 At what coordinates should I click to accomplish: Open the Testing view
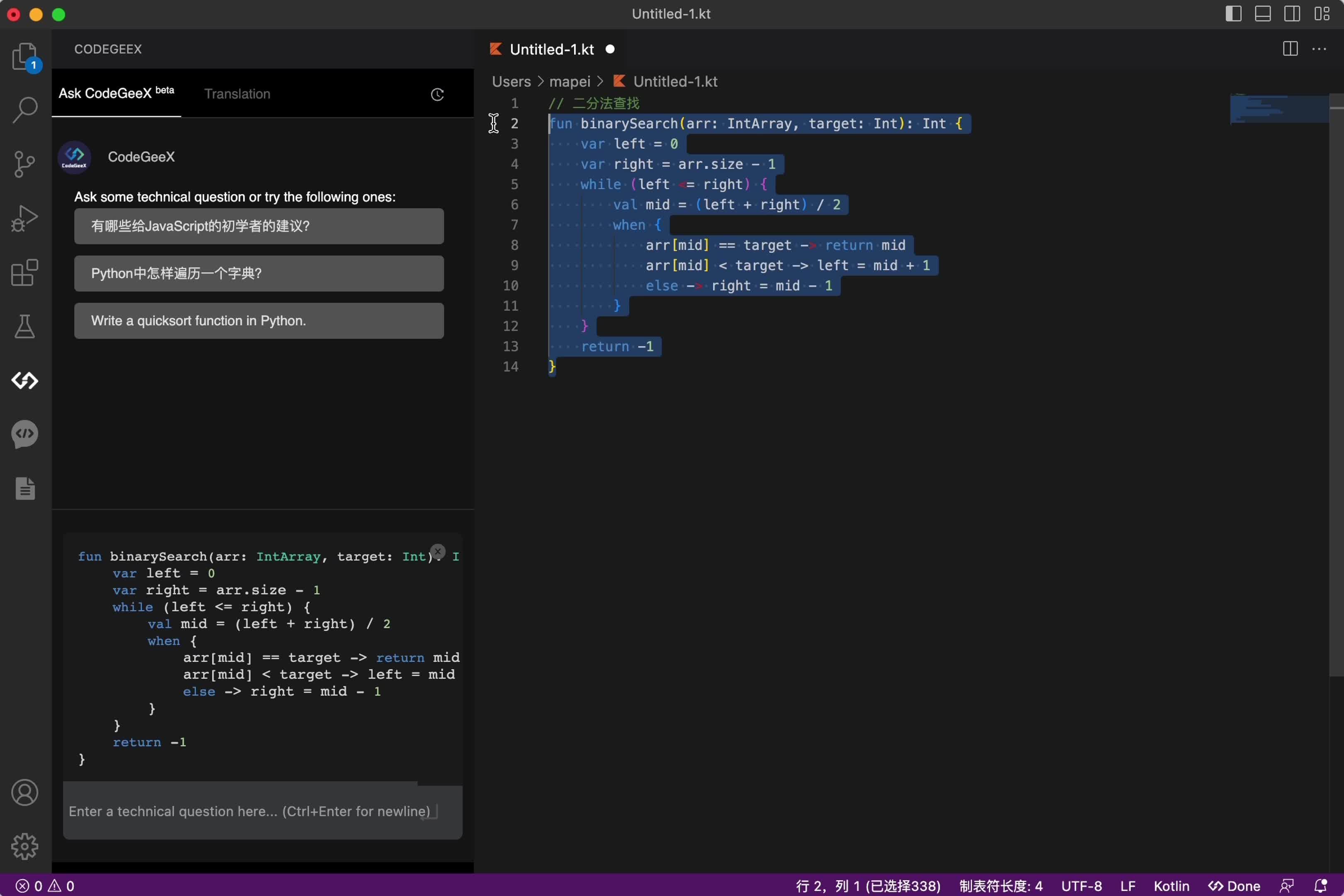24,326
